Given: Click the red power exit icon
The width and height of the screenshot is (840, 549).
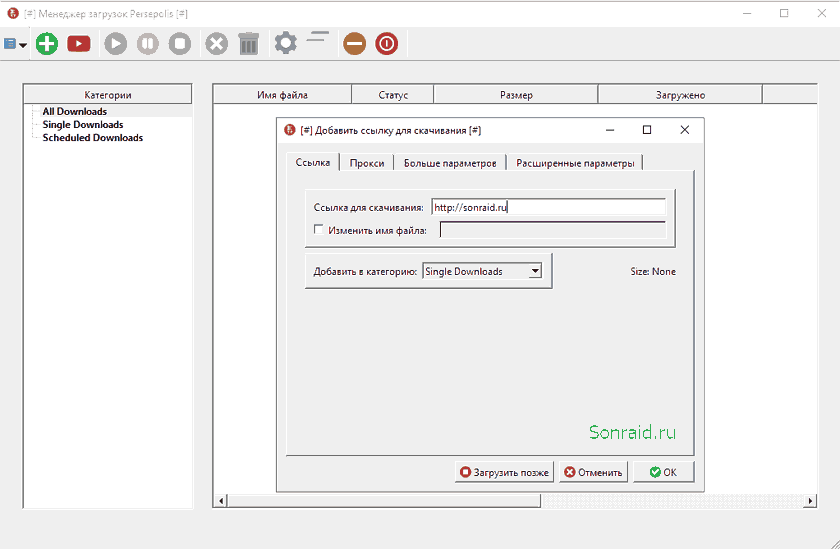Looking at the screenshot, I should click(387, 43).
